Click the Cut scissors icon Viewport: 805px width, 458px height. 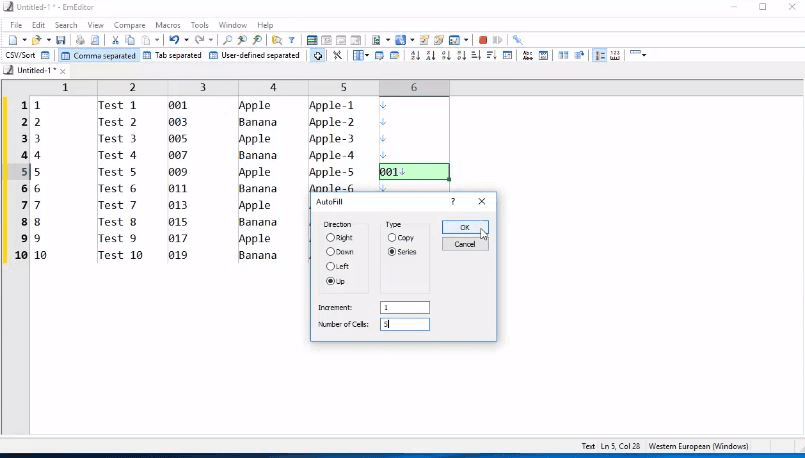pyautogui.click(x=115, y=40)
